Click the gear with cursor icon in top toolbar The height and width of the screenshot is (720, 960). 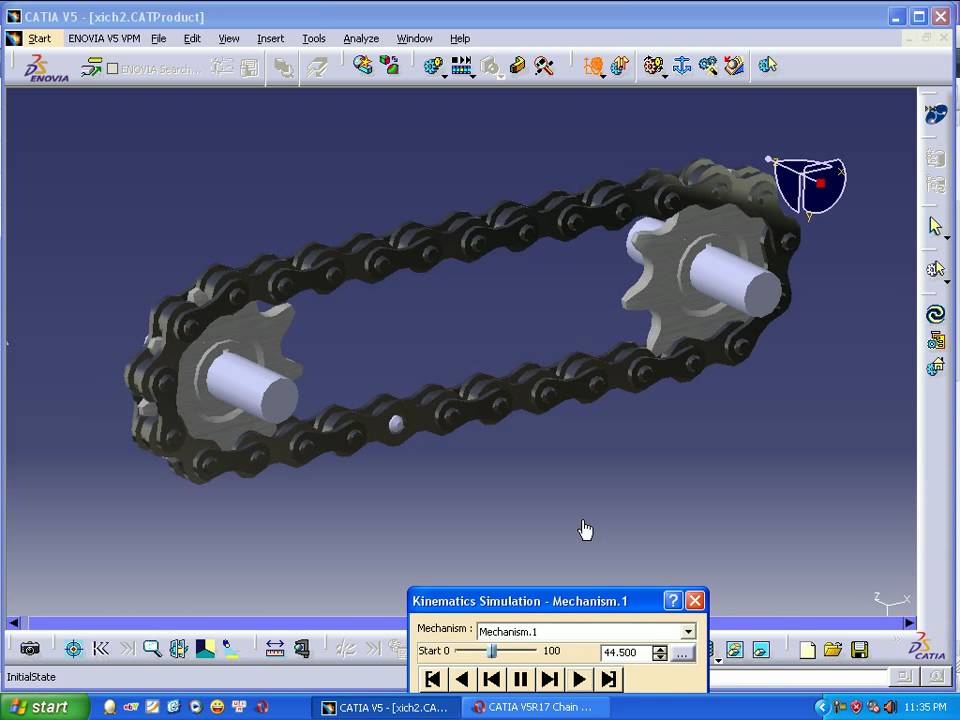click(x=767, y=65)
